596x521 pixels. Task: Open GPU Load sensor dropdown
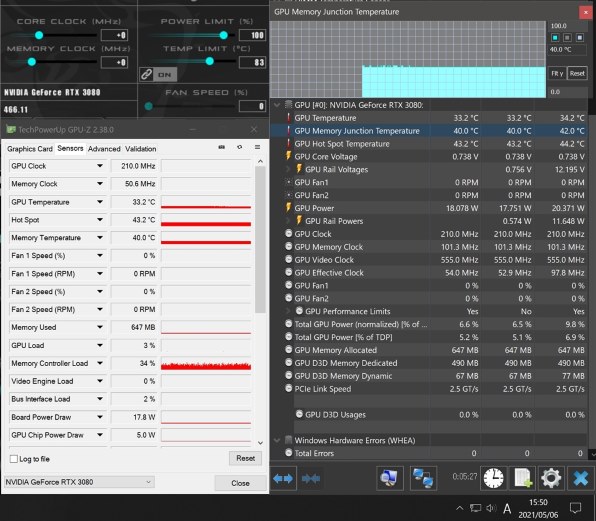point(100,345)
